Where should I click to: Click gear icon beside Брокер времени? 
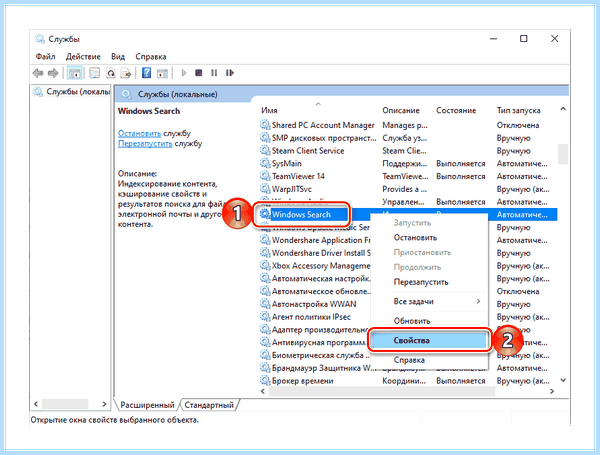265,380
